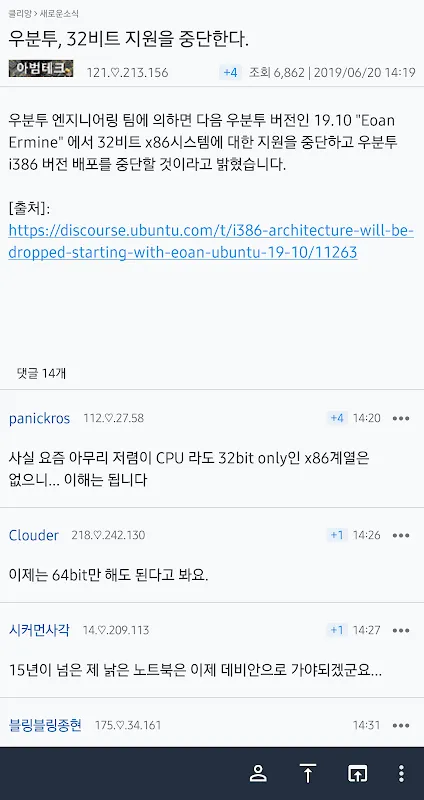The width and height of the screenshot is (424, 800).
Task: Tap the +4 likes on panickros comment
Action: [337, 418]
